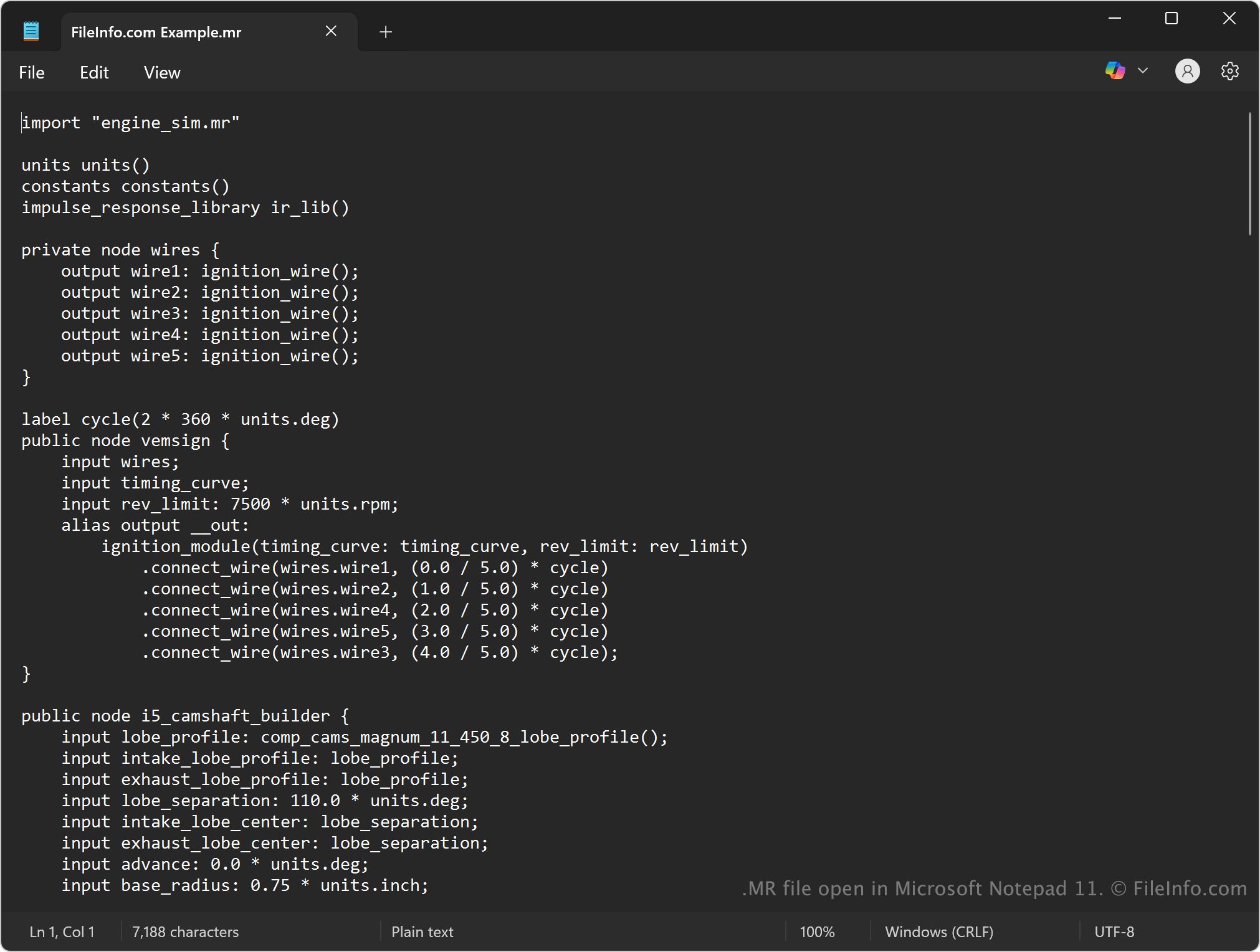Click the vertical scrollbar thumb
This screenshot has width=1260, height=952.
pos(1249,174)
